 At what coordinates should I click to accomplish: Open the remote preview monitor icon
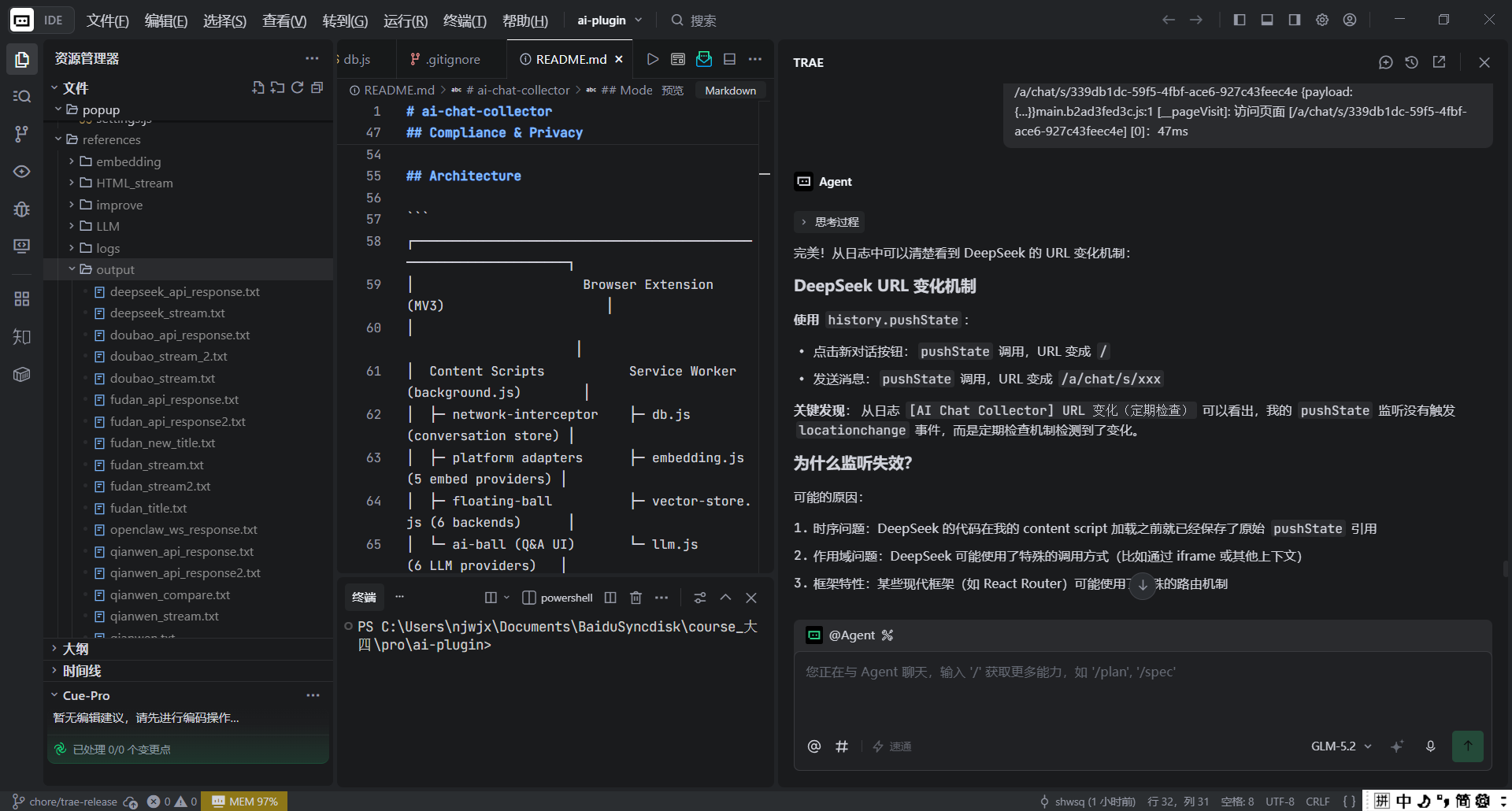click(22, 246)
